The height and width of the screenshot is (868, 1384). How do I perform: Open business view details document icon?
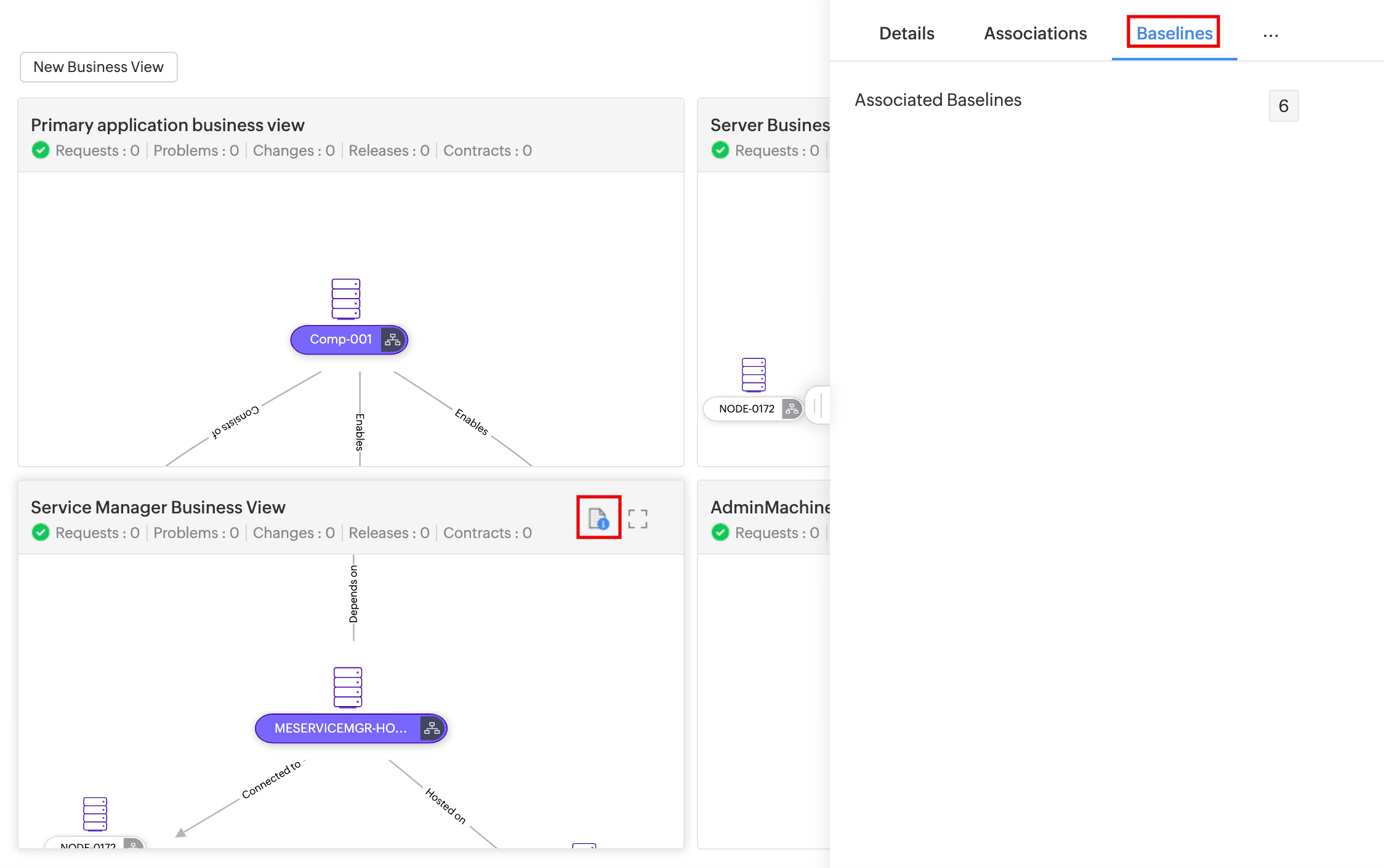pyautogui.click(x=598, y=518)
